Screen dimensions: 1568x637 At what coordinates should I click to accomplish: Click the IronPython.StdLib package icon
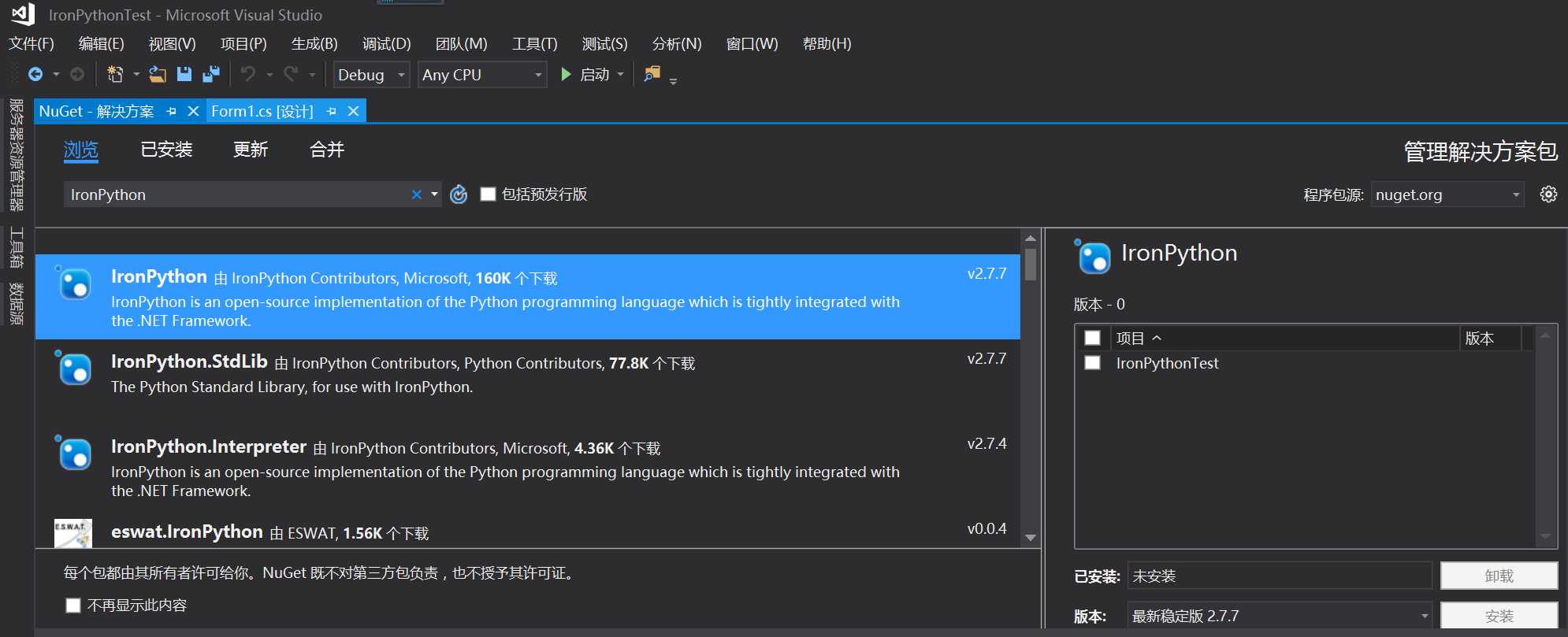coord(74,368)
